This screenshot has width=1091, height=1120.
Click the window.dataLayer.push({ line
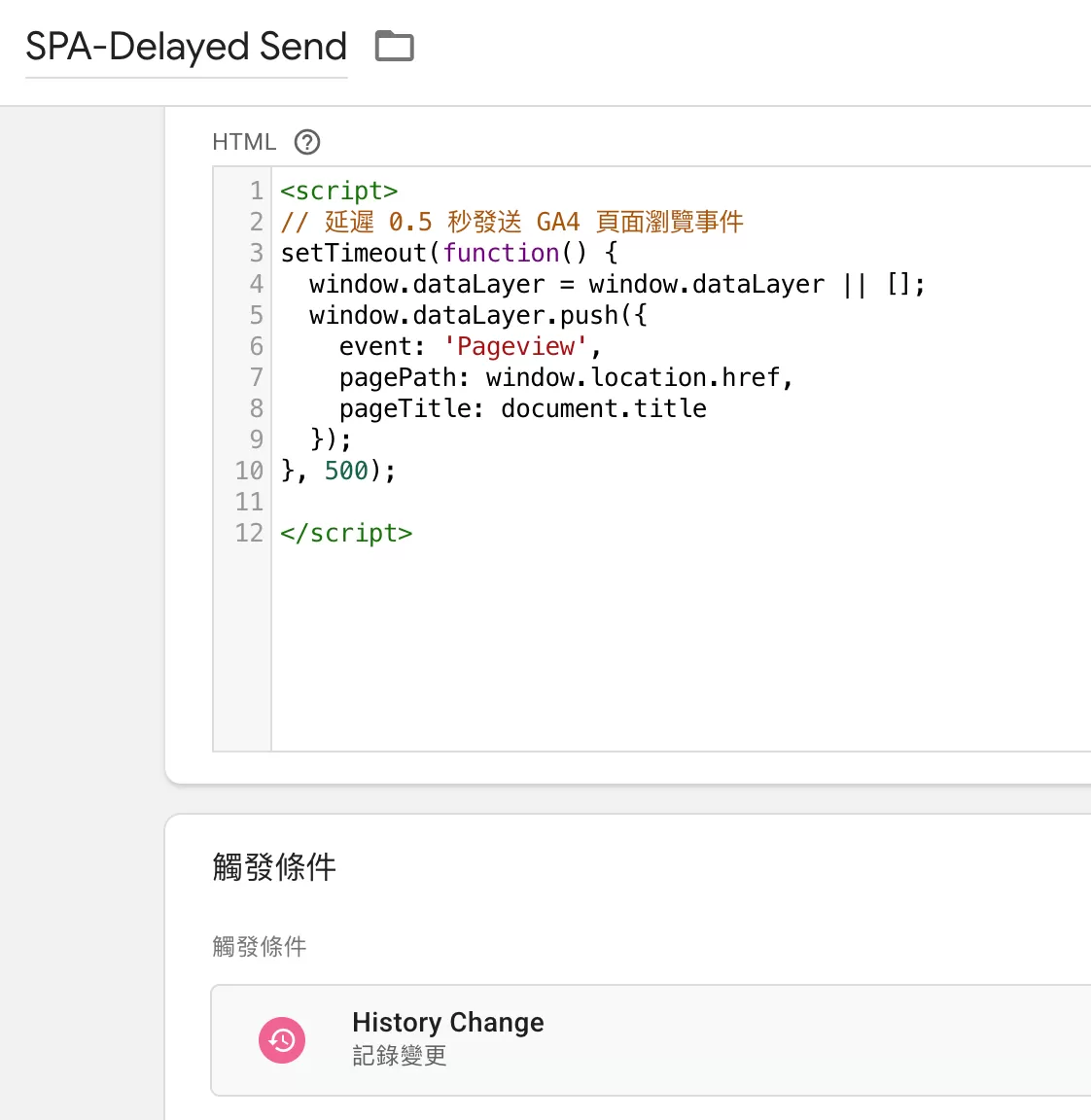478,315
